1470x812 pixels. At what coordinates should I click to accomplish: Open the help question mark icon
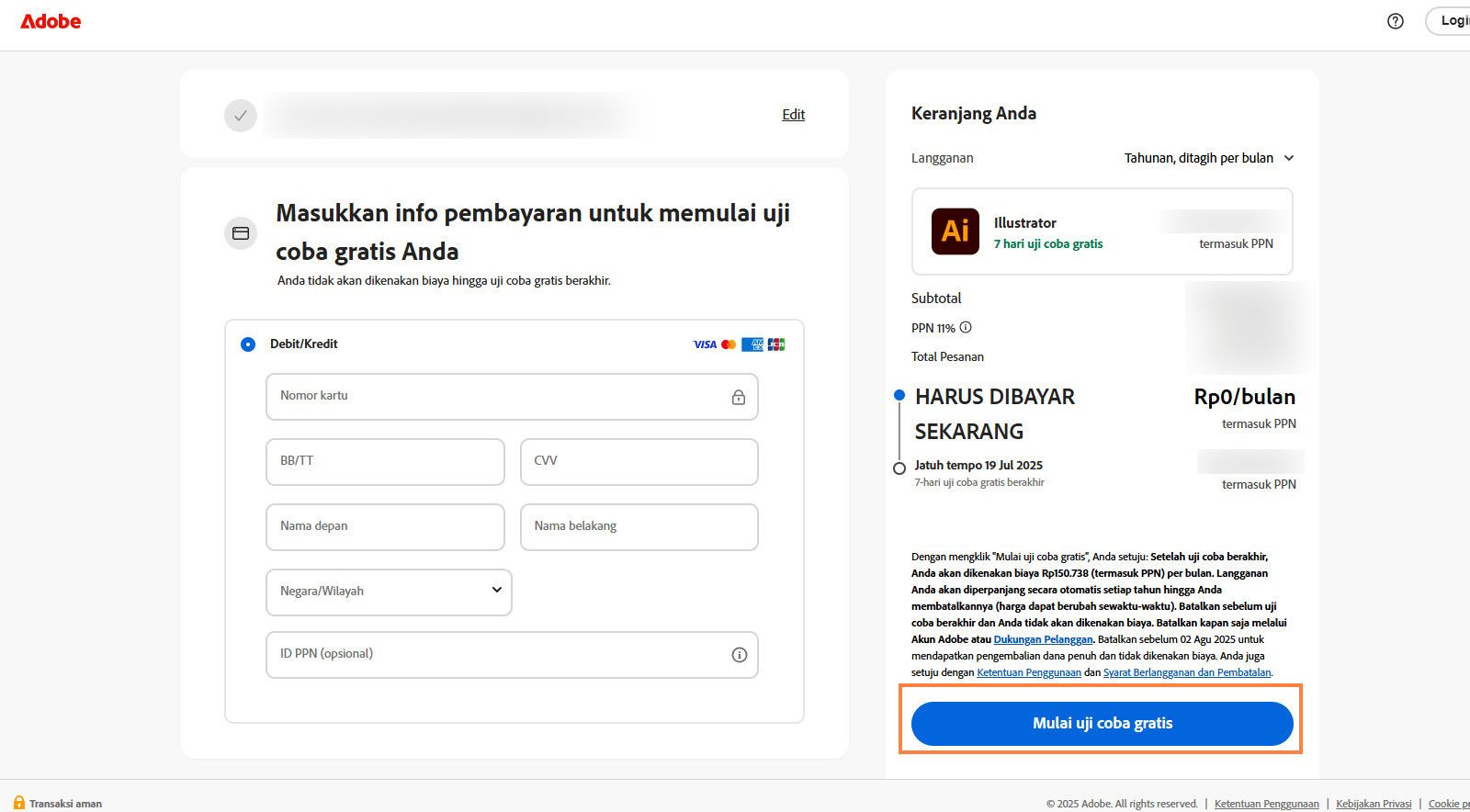[x=1395, y=21]
